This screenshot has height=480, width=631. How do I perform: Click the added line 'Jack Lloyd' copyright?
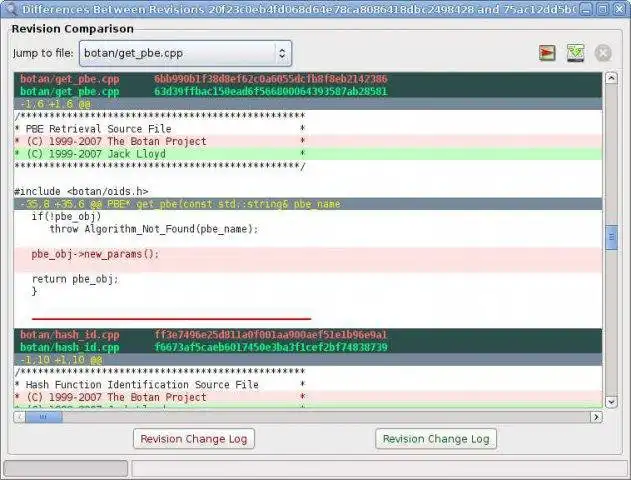pos(308,154)
